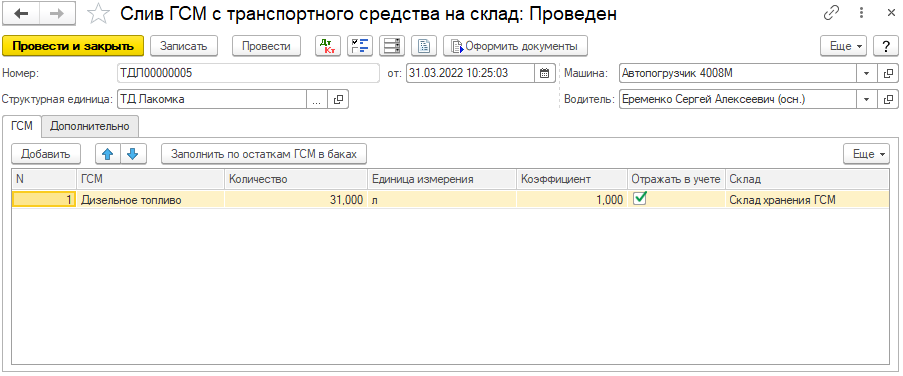Open Машина record with open-form icon
903x376 pixels.
click(887, 73)
